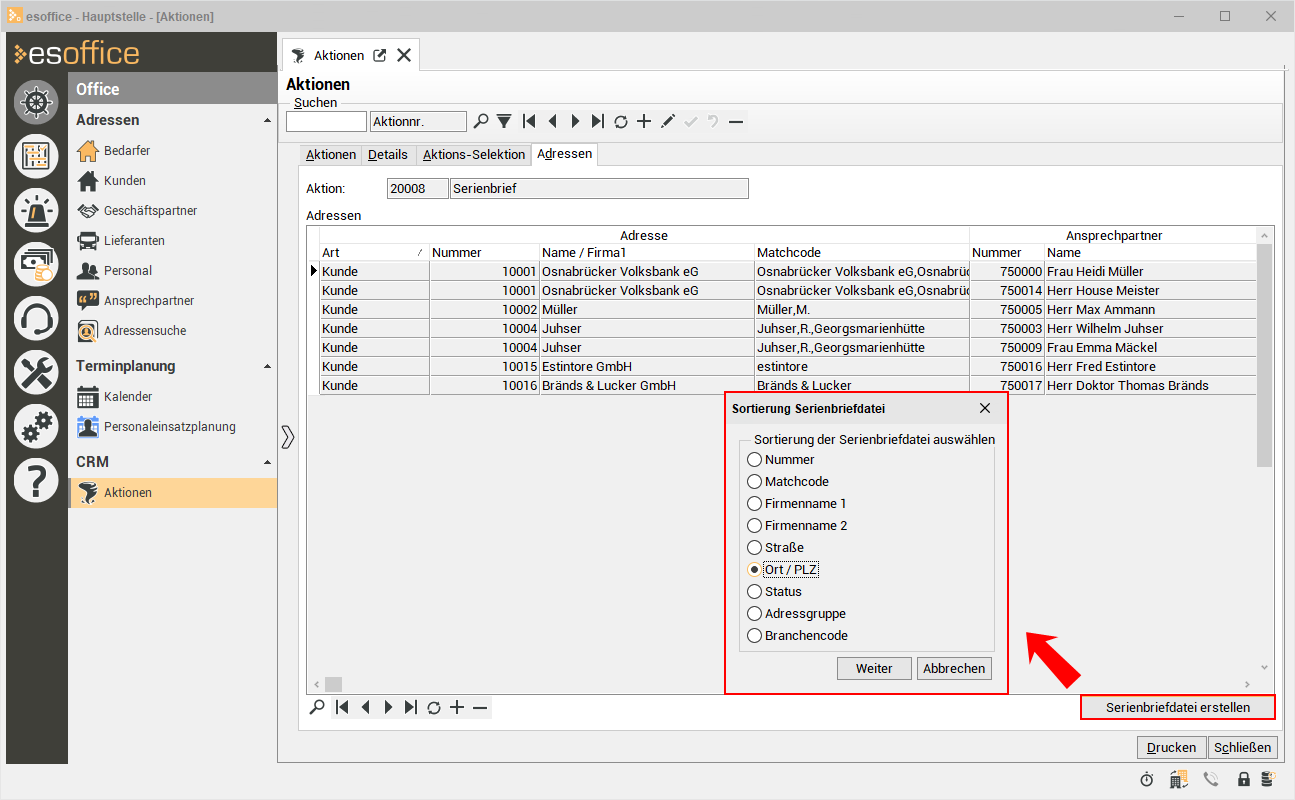Click the filter funnel icon in top toolbar
Viewport: 1295px width, 800px height.
[504, 121]
